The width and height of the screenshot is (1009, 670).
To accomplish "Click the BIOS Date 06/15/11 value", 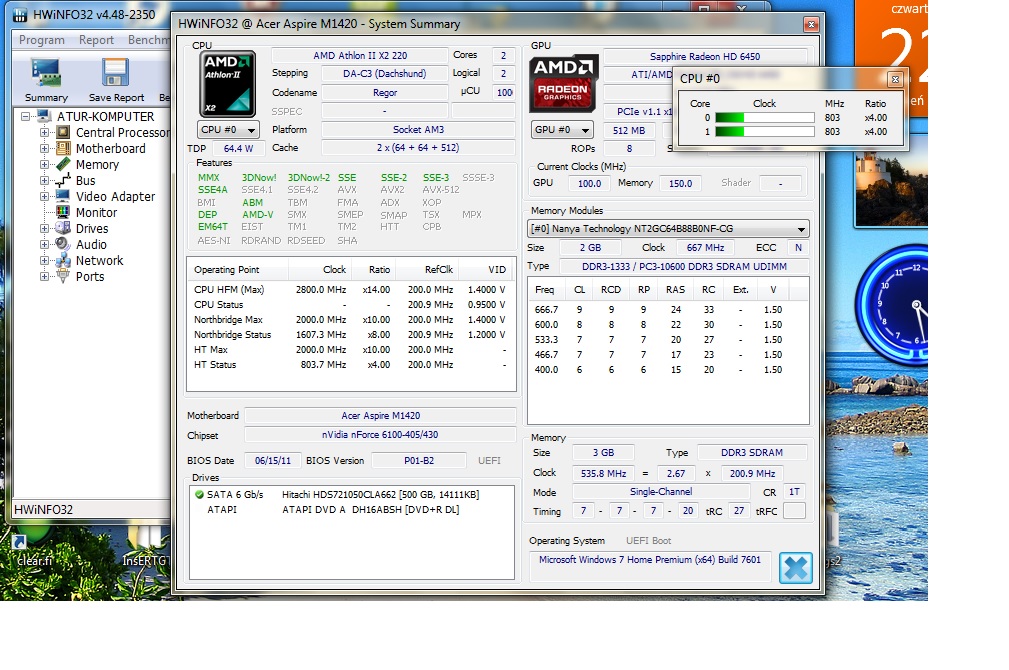I will coord(273,461).
